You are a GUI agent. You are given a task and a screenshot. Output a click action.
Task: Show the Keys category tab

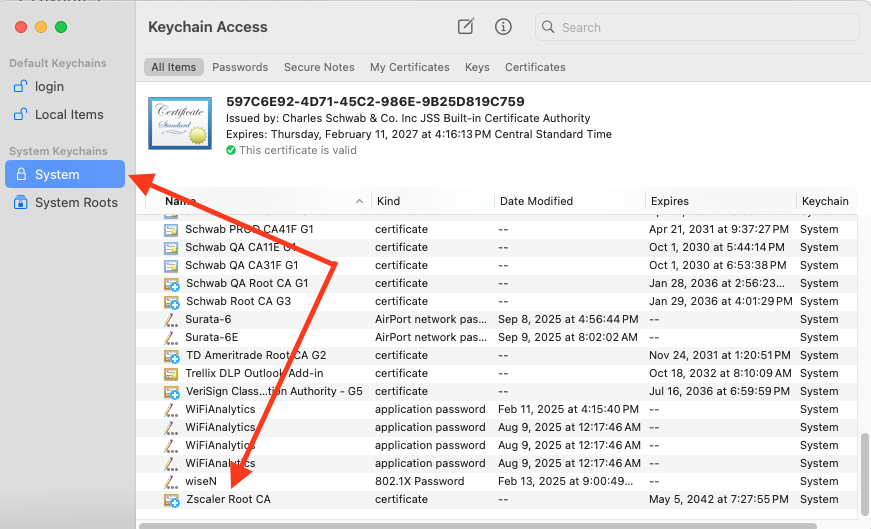point(477,67)
